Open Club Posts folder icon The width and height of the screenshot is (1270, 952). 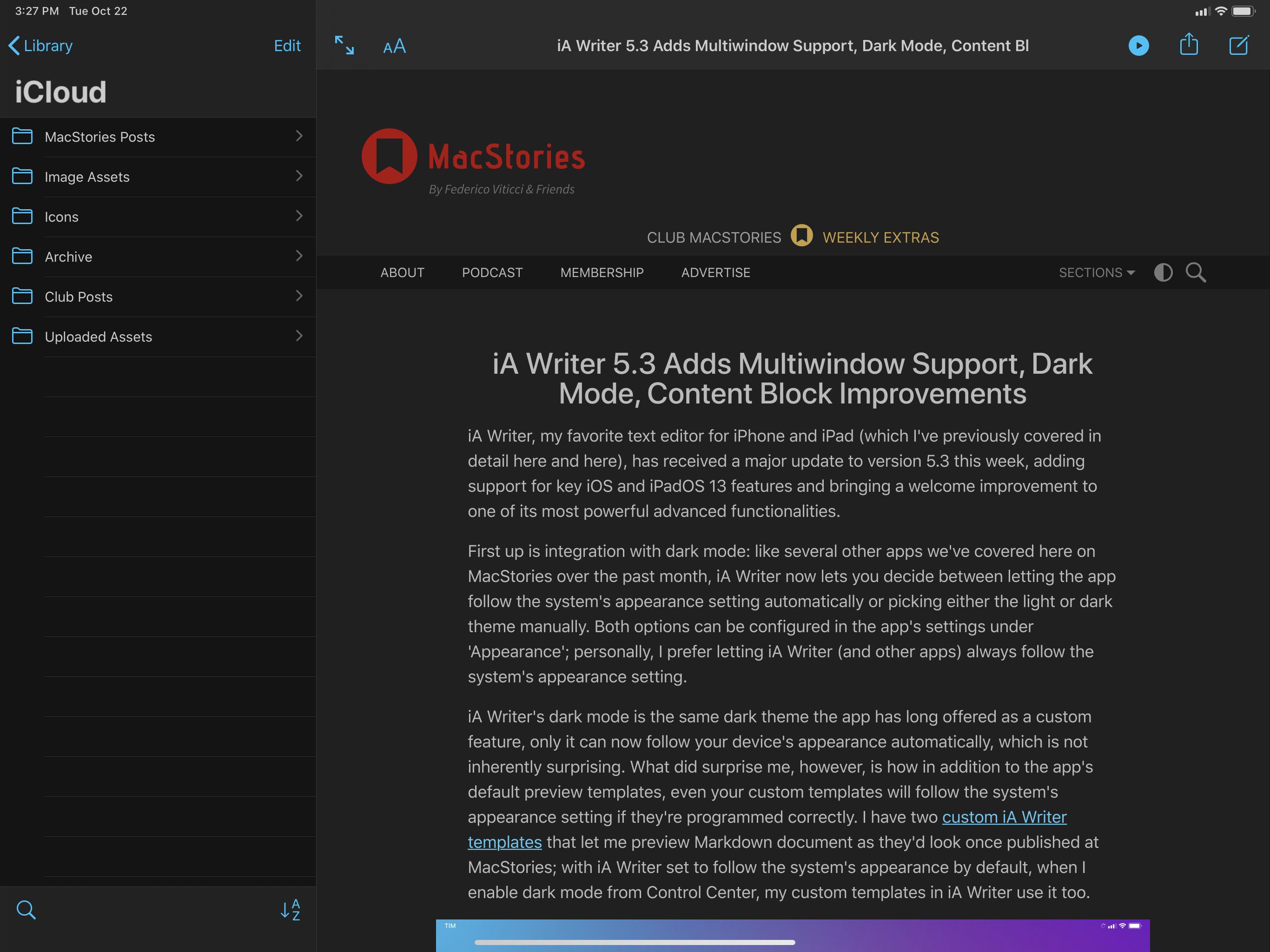coord(22,296)
